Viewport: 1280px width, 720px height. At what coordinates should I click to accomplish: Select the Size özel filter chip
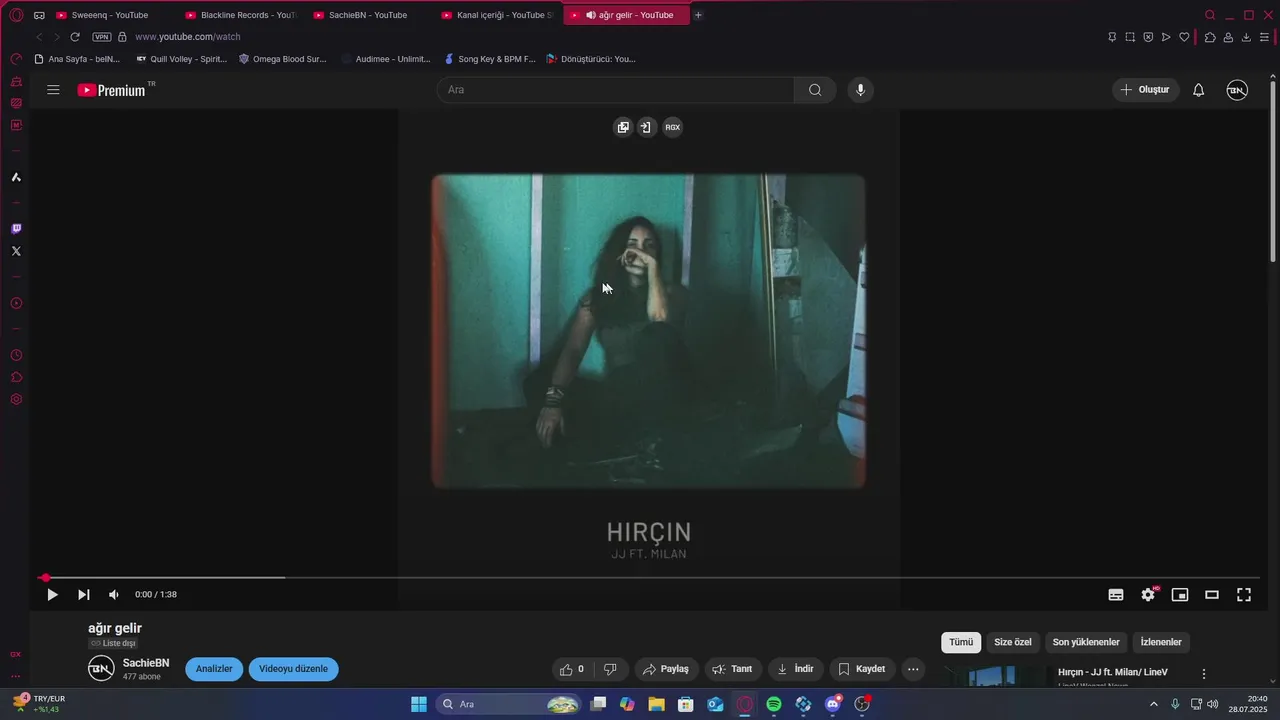(x=1013, y=642)
